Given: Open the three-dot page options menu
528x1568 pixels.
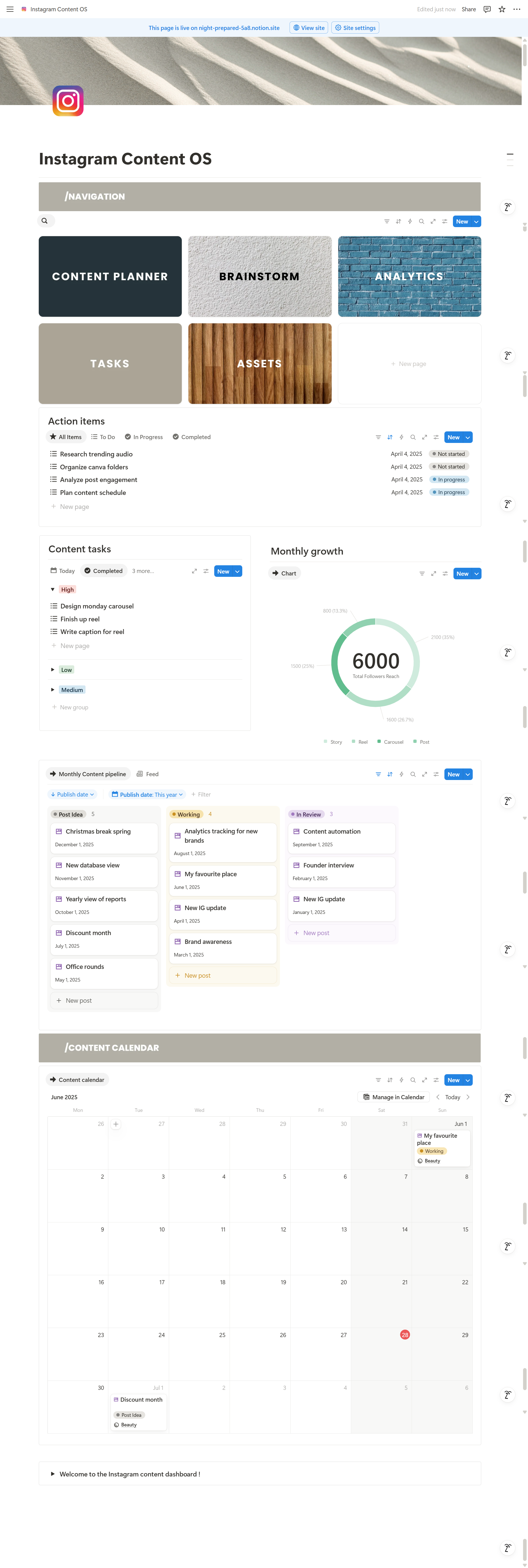Looking at the screenshot, I should (516, 9).
